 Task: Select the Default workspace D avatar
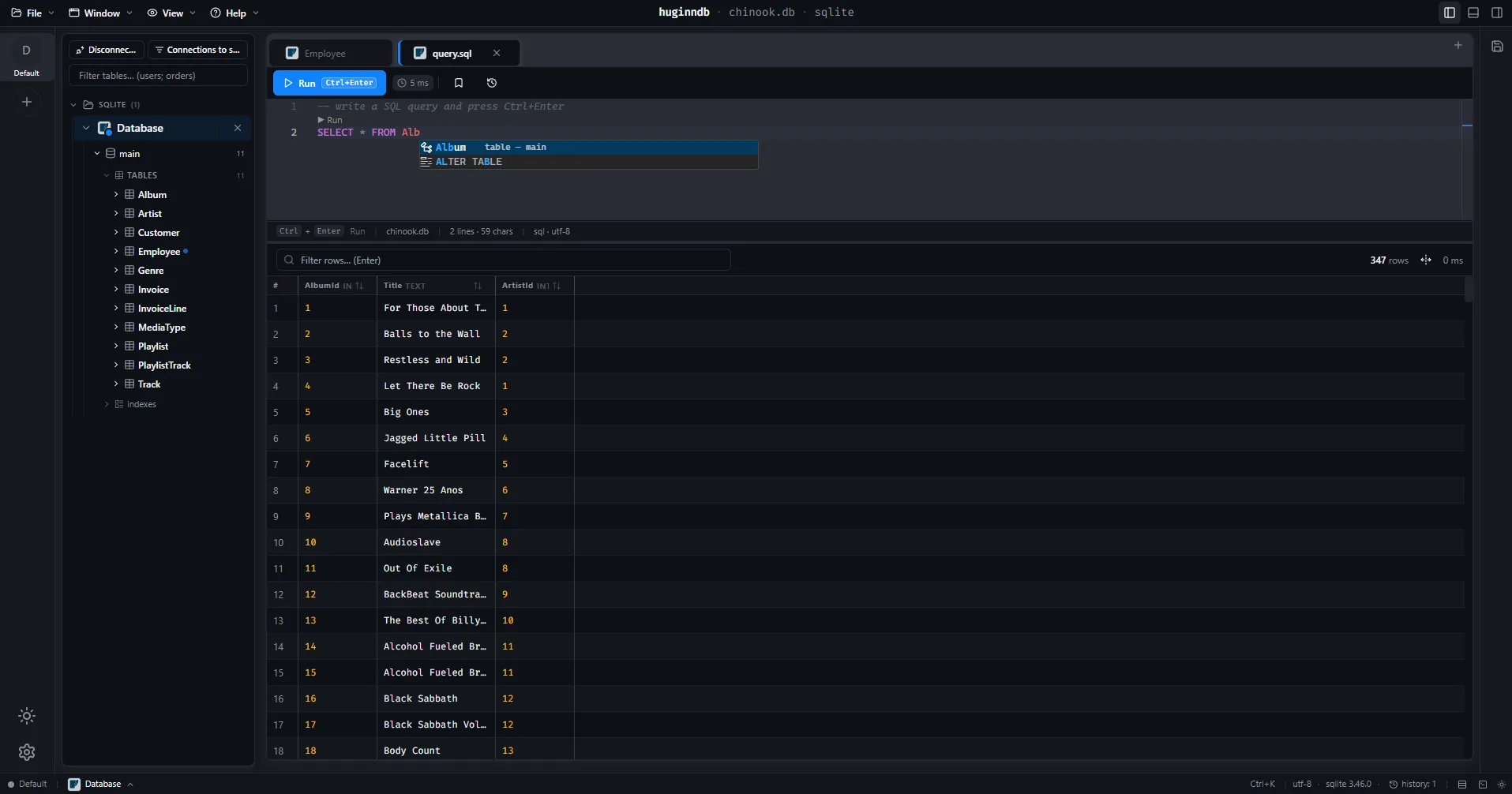click(x=26, y=51)
